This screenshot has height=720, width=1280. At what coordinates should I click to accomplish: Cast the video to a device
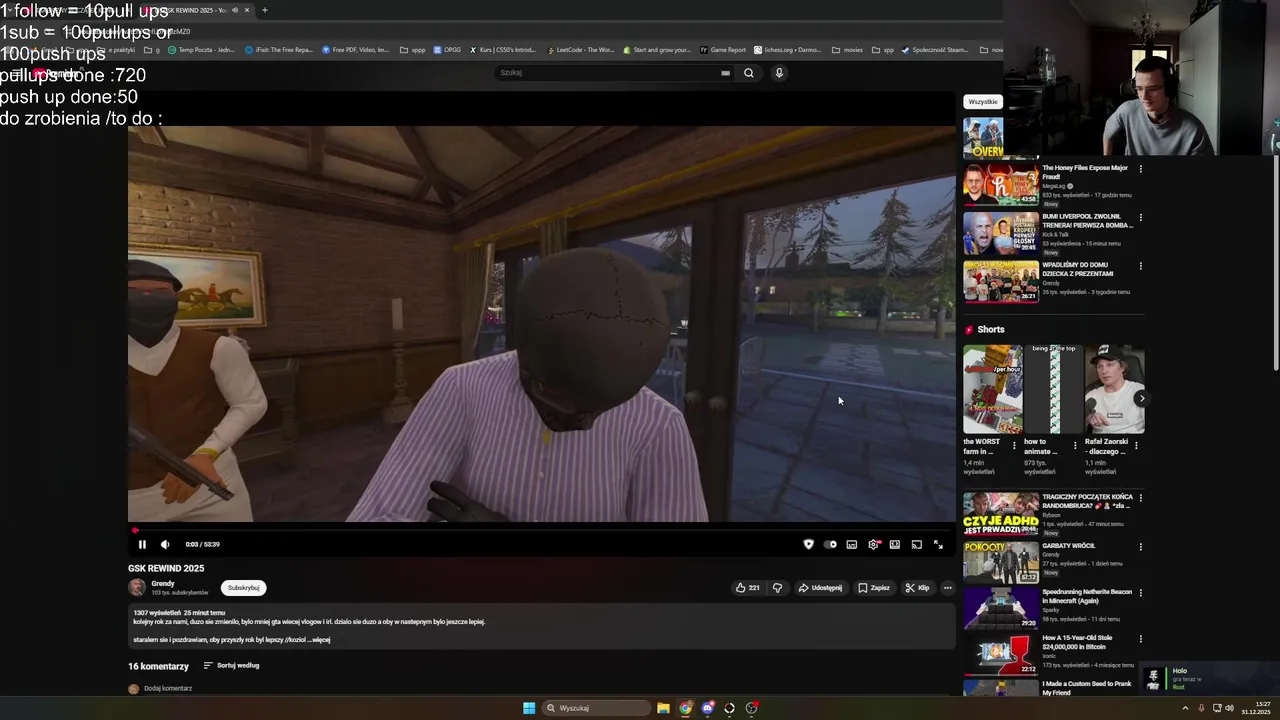point(916,544)
